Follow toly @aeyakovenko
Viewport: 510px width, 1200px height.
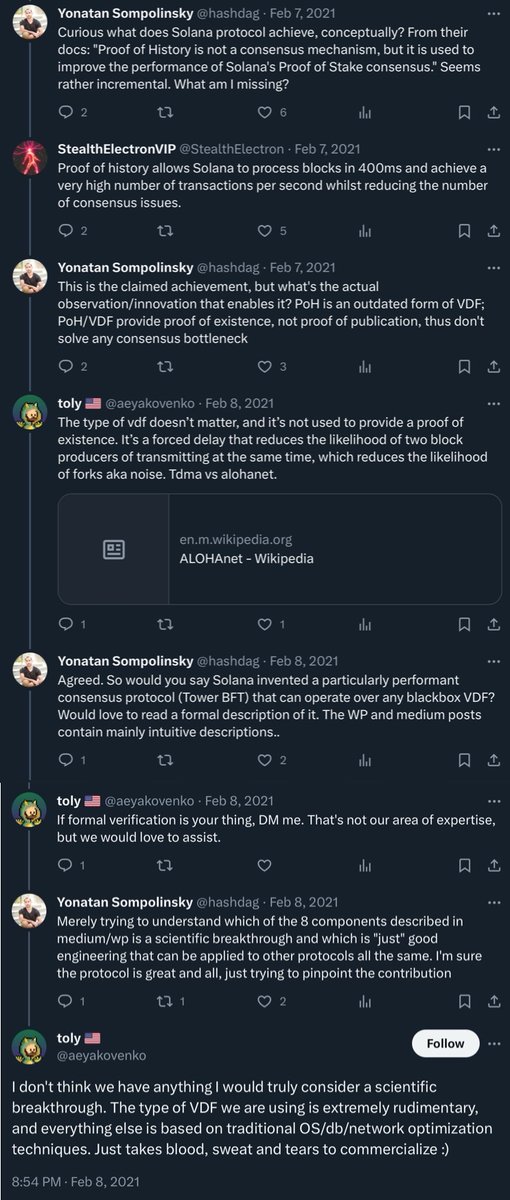pos(445,1043)
